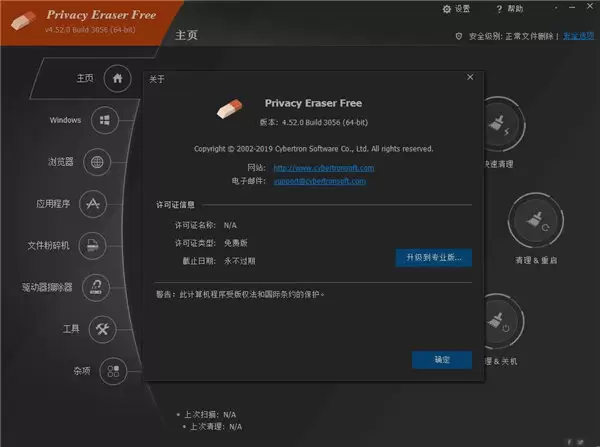The height and width of the screenshot is (447, 600).
Task: Open the support email address link
Action: coord(320,181)
